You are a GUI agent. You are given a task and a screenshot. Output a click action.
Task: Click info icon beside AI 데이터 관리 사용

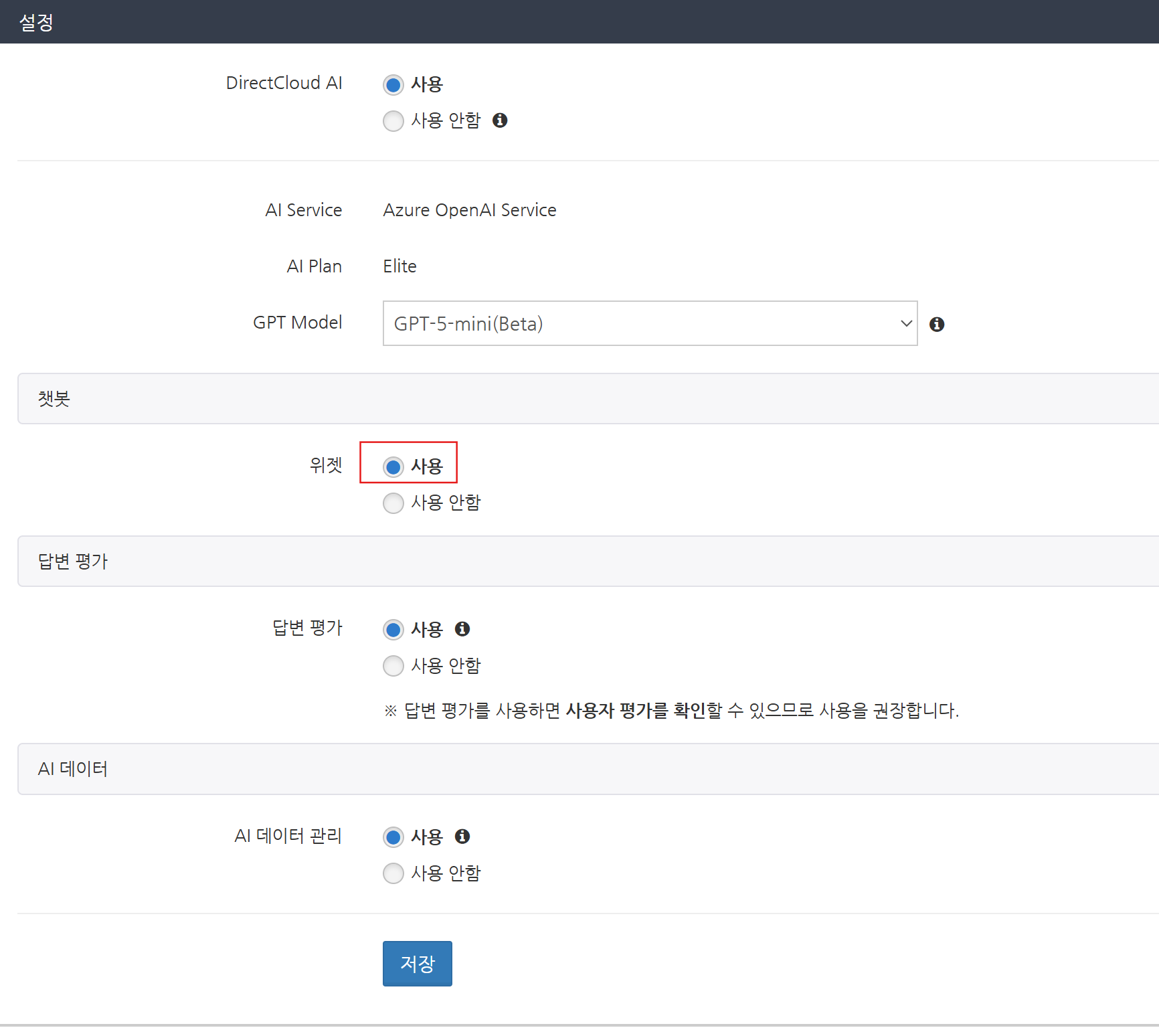click(x=462, y=837)
